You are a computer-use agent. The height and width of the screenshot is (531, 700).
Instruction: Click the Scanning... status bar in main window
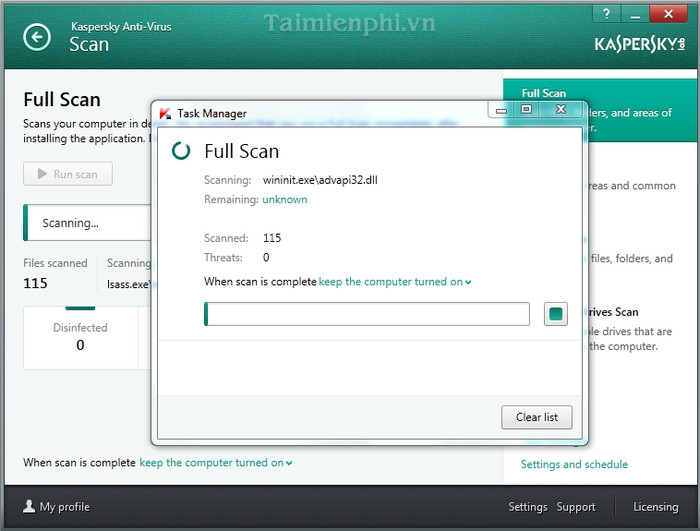pos(88,222)
